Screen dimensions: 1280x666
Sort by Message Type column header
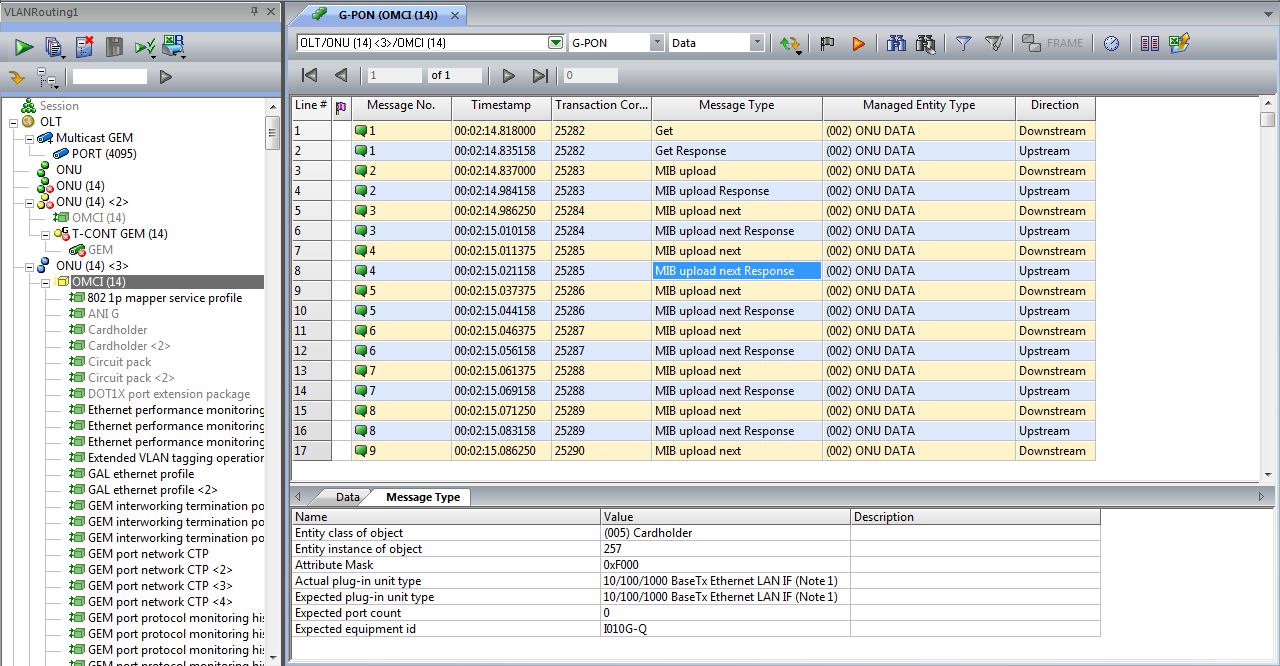point(737,105)
